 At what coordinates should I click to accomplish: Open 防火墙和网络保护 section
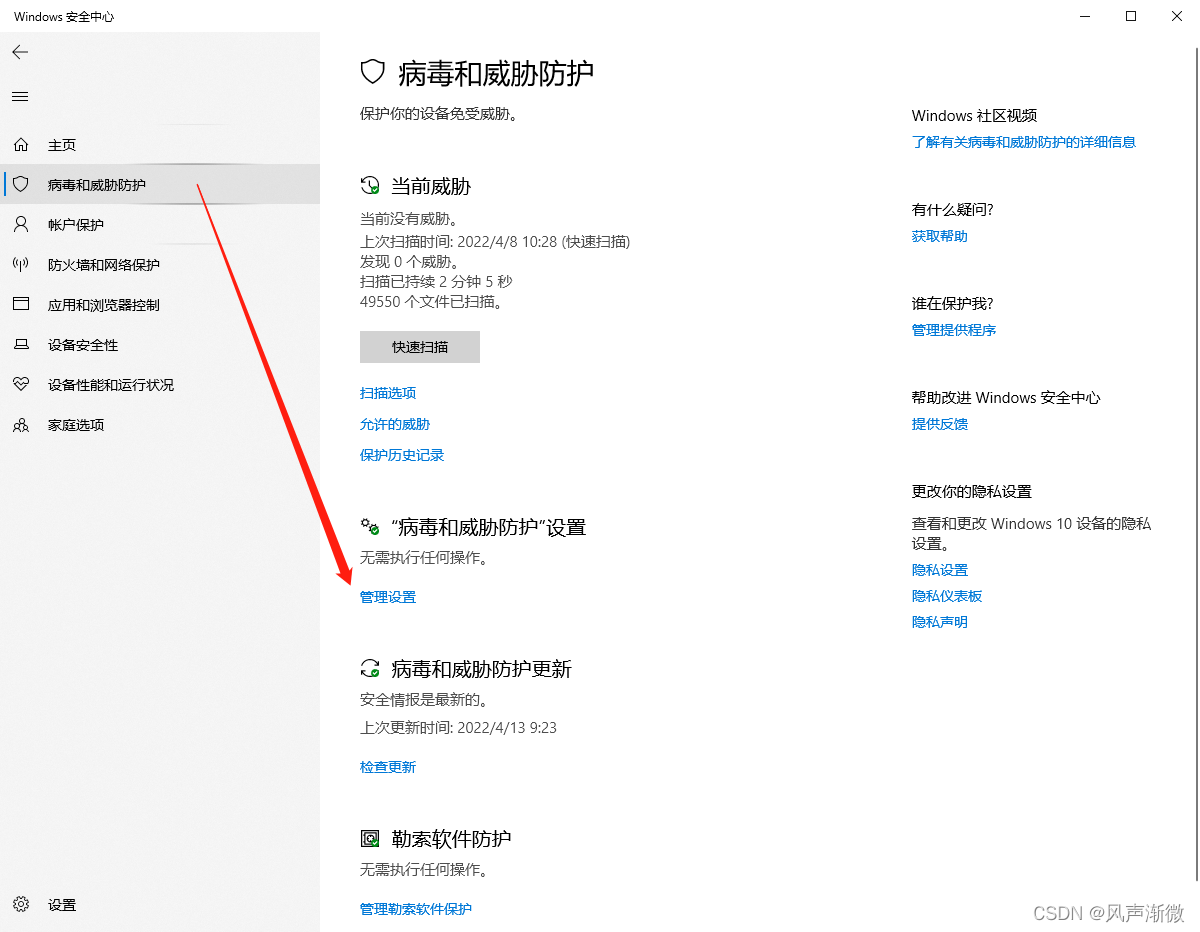pyautogui.click(x=160, y=265)
